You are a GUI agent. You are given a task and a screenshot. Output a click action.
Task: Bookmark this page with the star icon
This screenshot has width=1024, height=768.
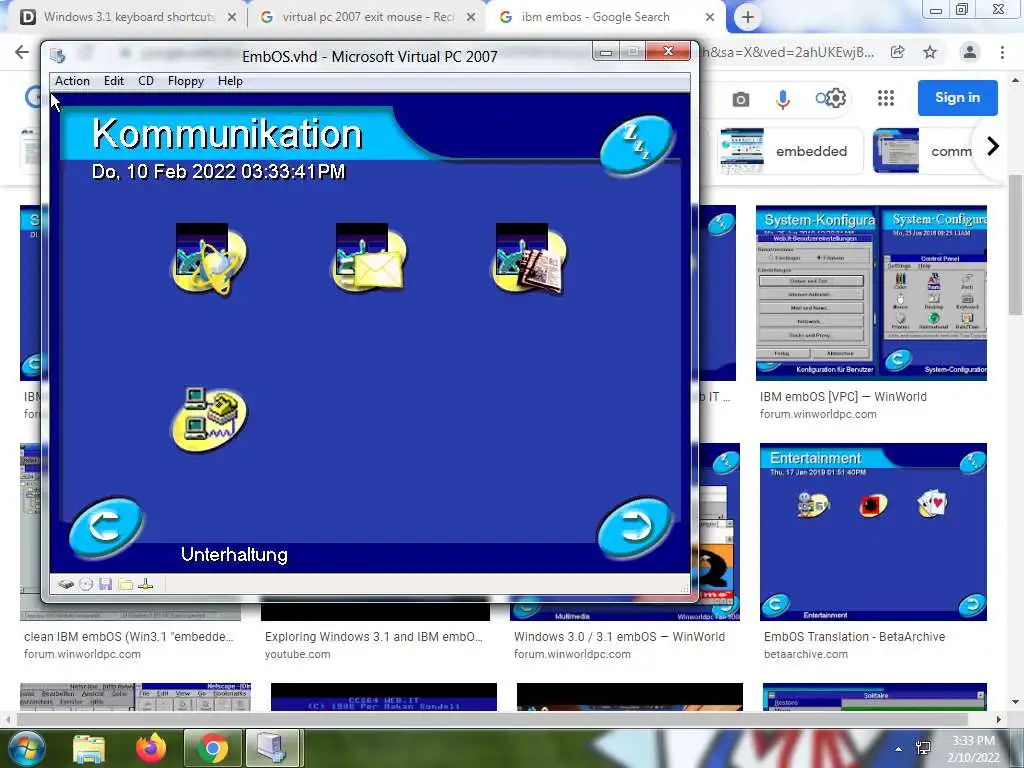[x=930, y=52]
